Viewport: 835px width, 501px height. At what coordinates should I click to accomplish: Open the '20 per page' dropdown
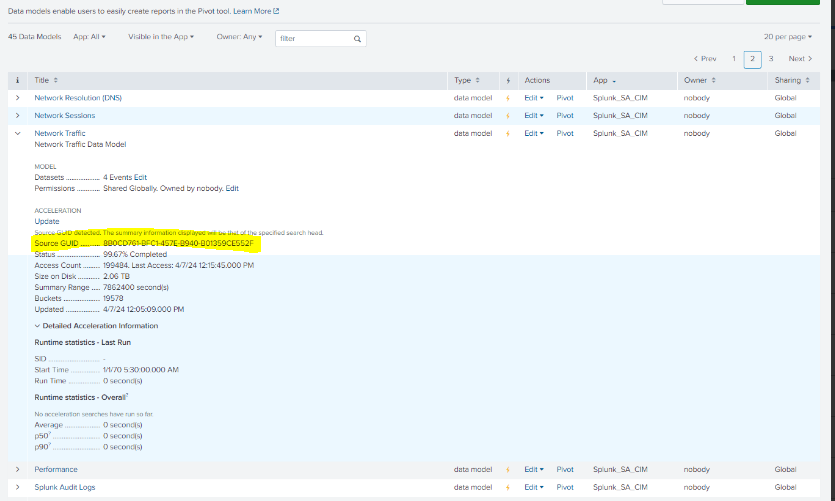coord(787,37)
